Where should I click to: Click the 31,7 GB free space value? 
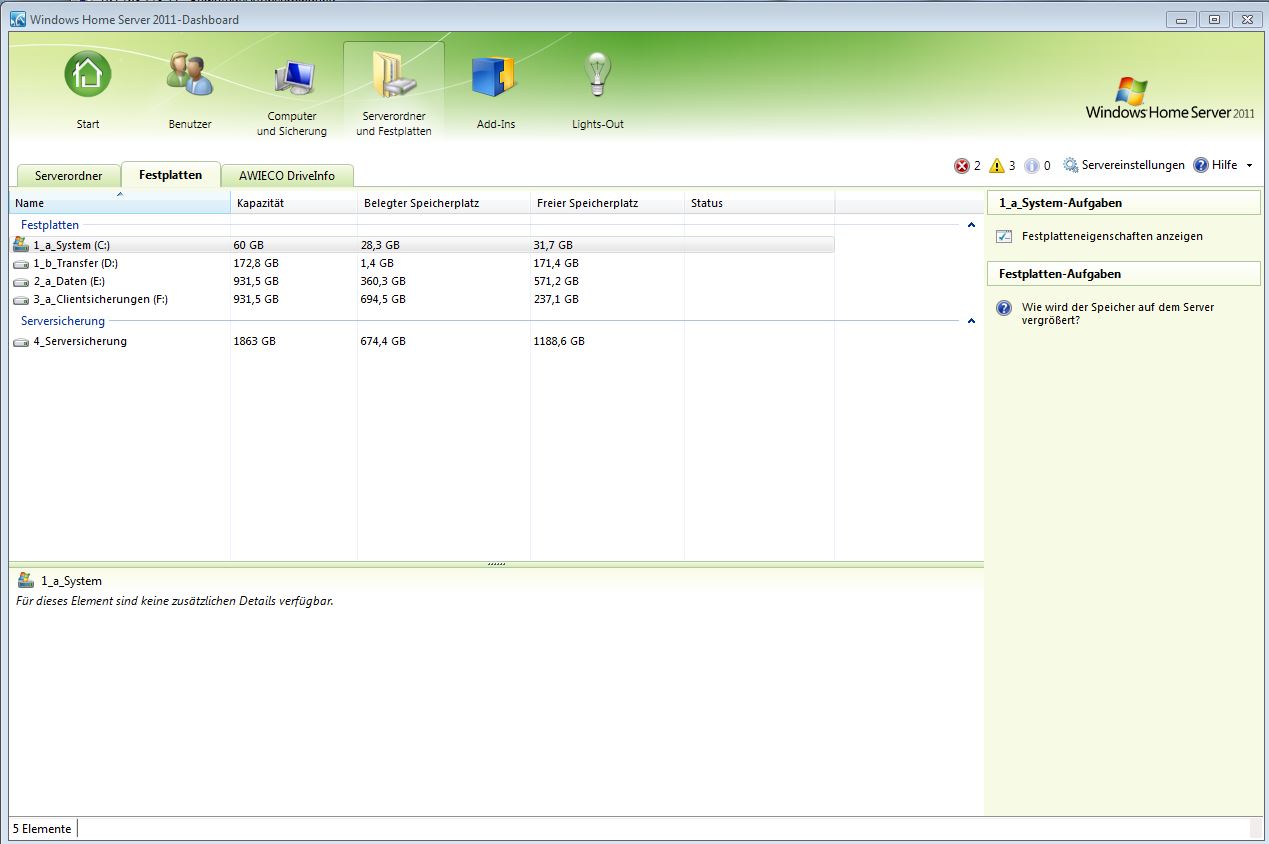[553, 245]
